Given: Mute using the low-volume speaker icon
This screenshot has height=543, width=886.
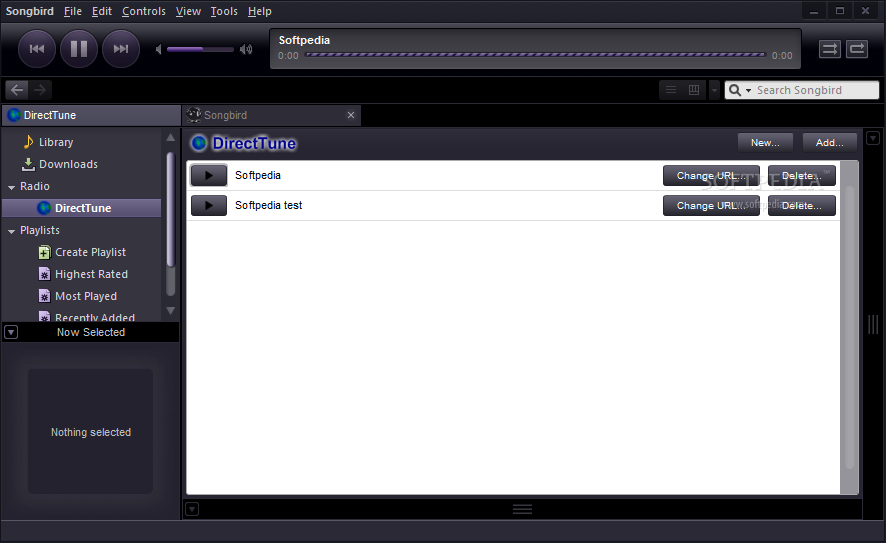Looking at the screenshot, I should [159, 50].
